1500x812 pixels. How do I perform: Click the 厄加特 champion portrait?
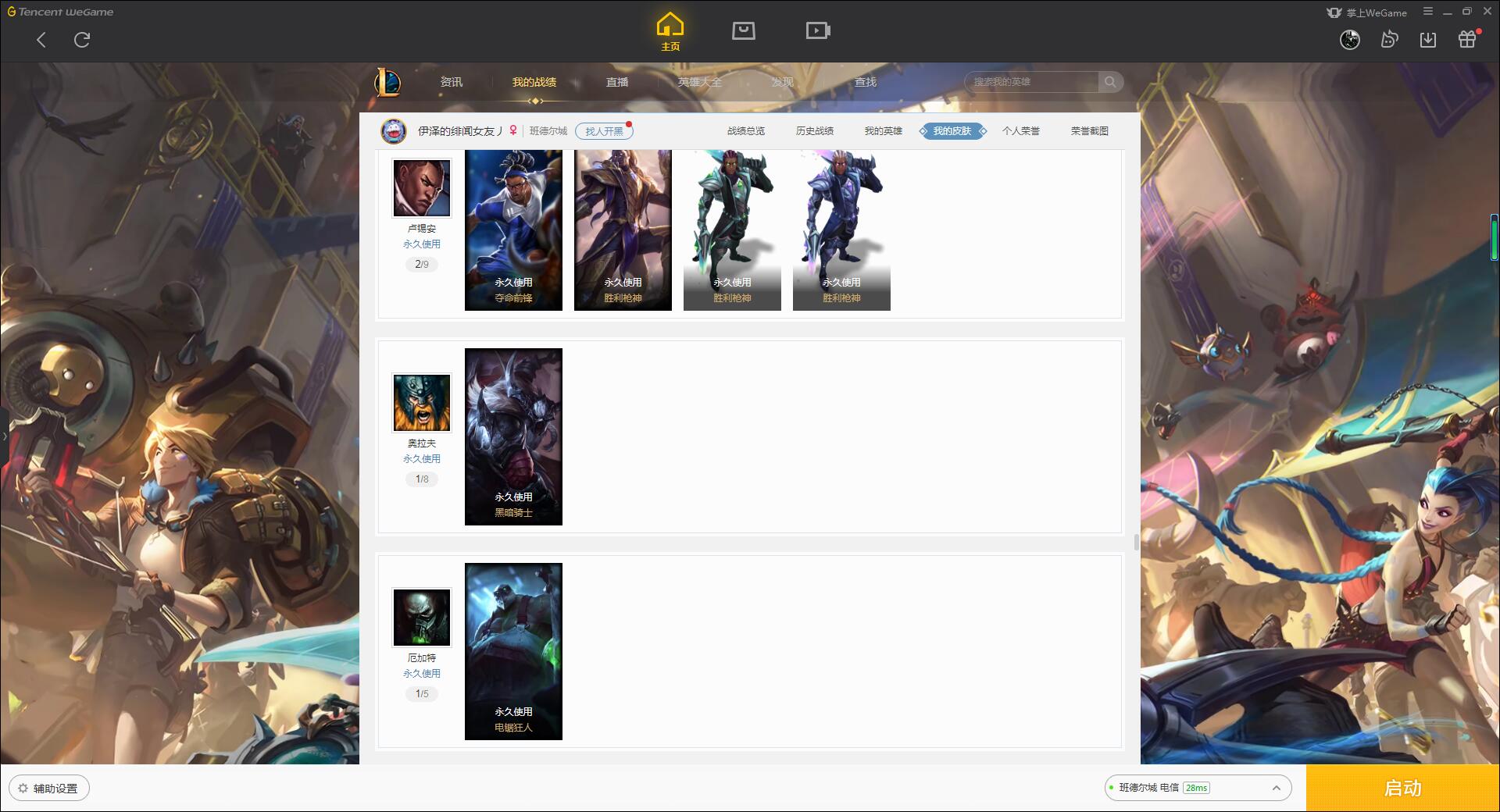[x=422, y=618]
